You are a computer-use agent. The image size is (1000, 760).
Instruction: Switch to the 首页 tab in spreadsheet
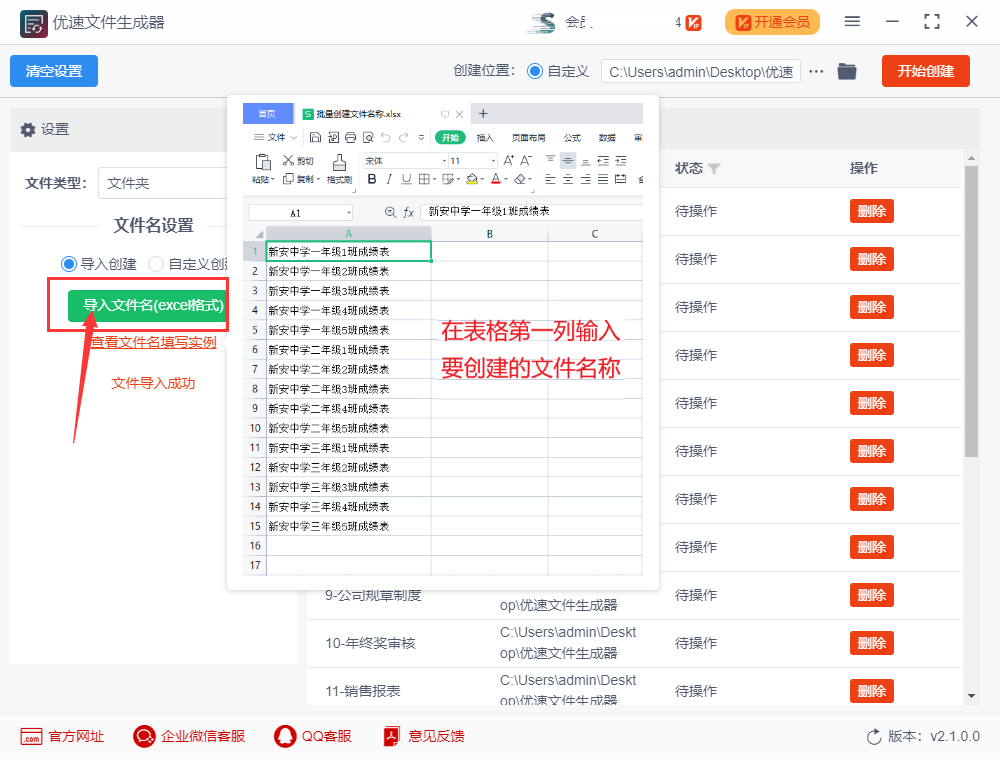(267, 113)
